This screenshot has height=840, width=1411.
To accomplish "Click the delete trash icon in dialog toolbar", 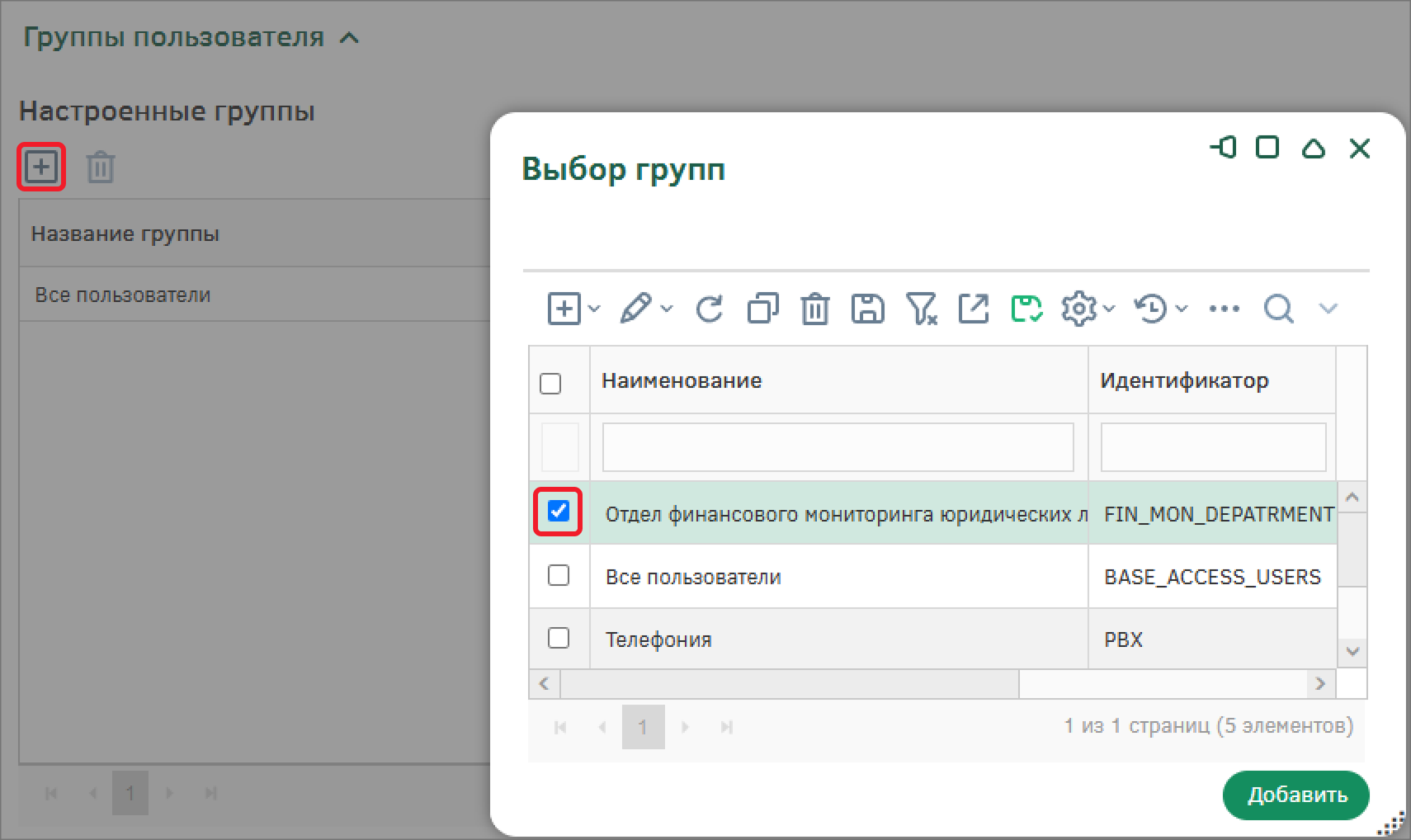I will [x=814, y=309].
